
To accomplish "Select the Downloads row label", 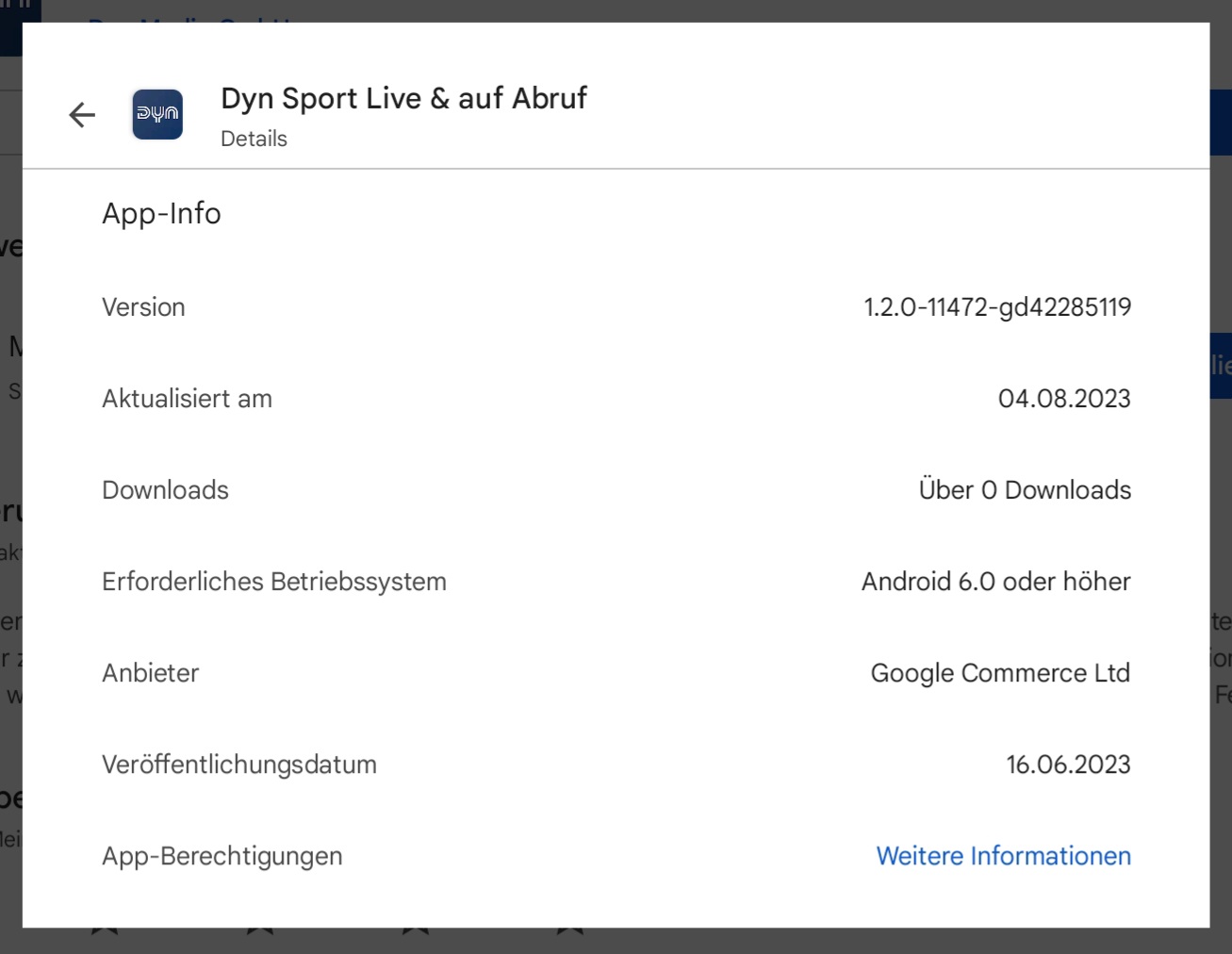I will tap(165, 490).
